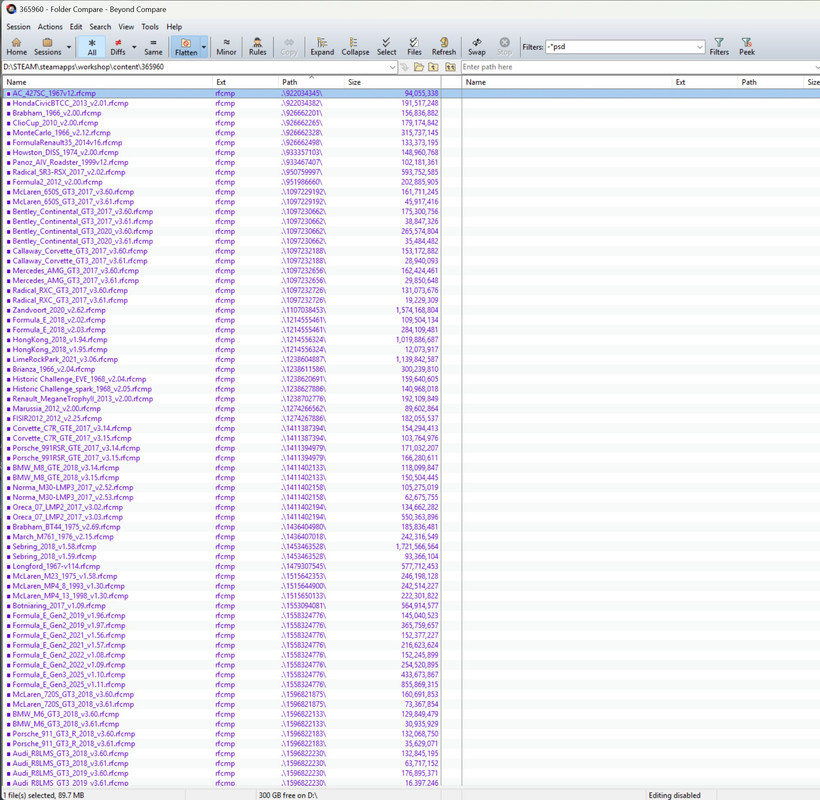Image resolution: width=820 pixels, height=800 pixels.
Task: Click the Collapse all folders icon
Action: coord(355,47)
